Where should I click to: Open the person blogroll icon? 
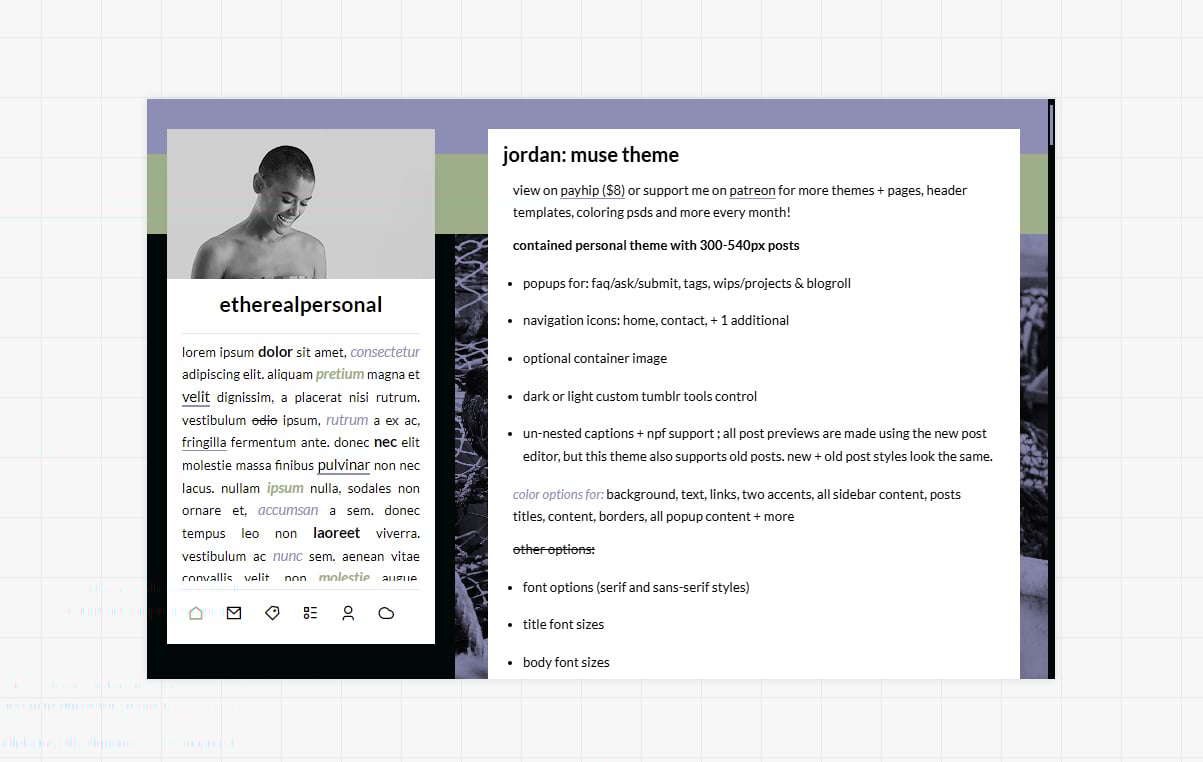point(348,613)
